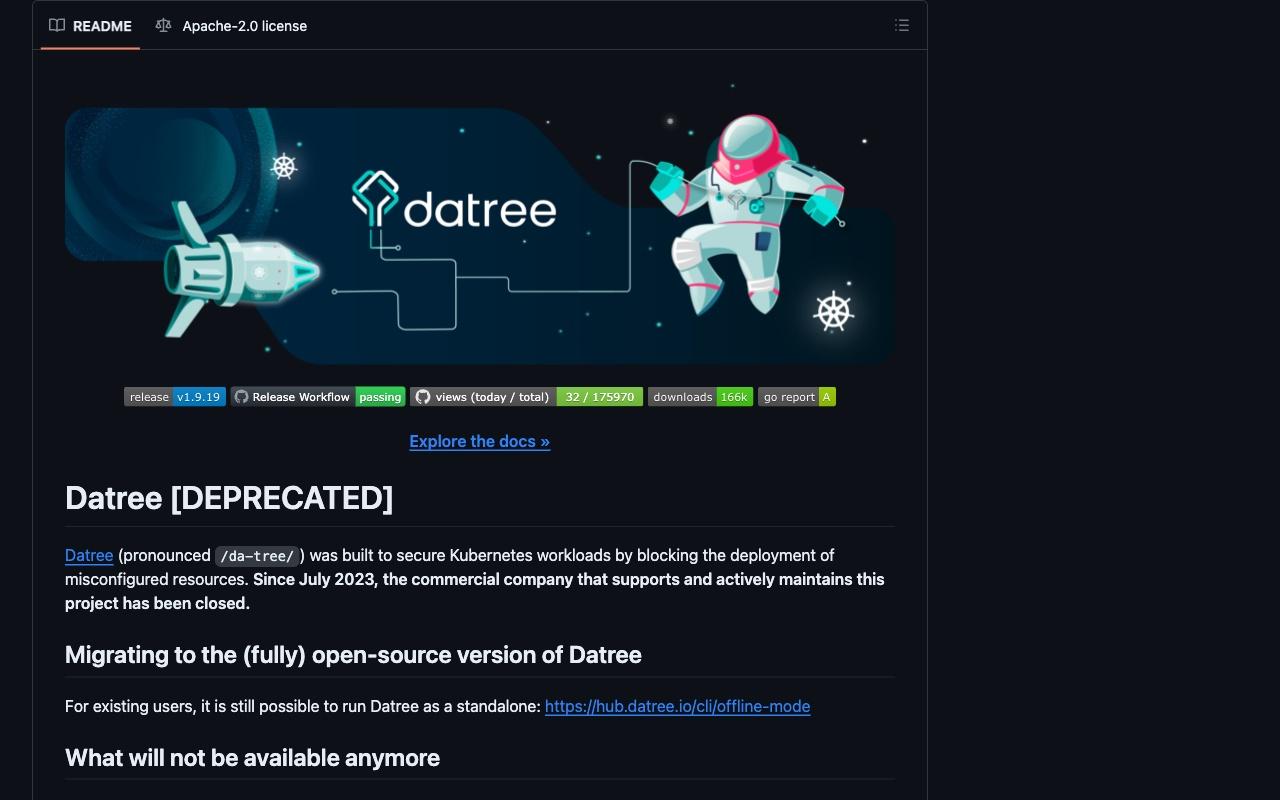Image resolution: width=1280 pixels, height=800 pixels.
Task: Click the book icon beside README
Action: [x=57, y=26]
